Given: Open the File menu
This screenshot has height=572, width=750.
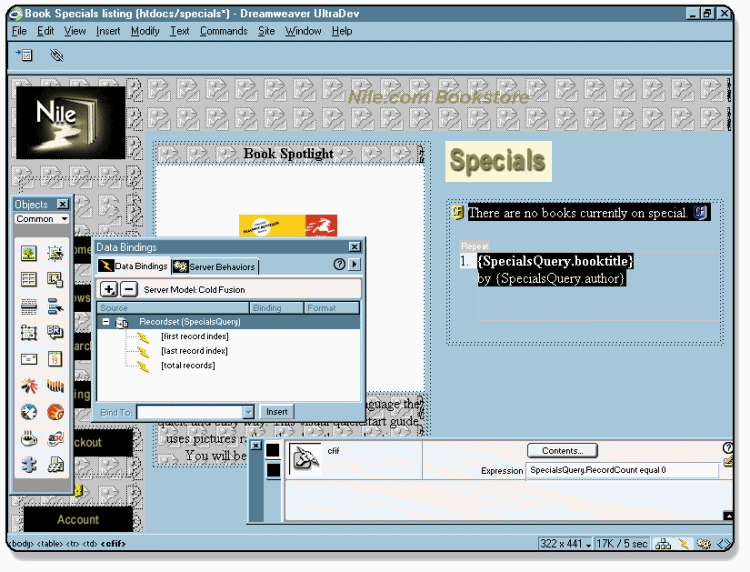Looking at the screenshot, I should [19, 31].
